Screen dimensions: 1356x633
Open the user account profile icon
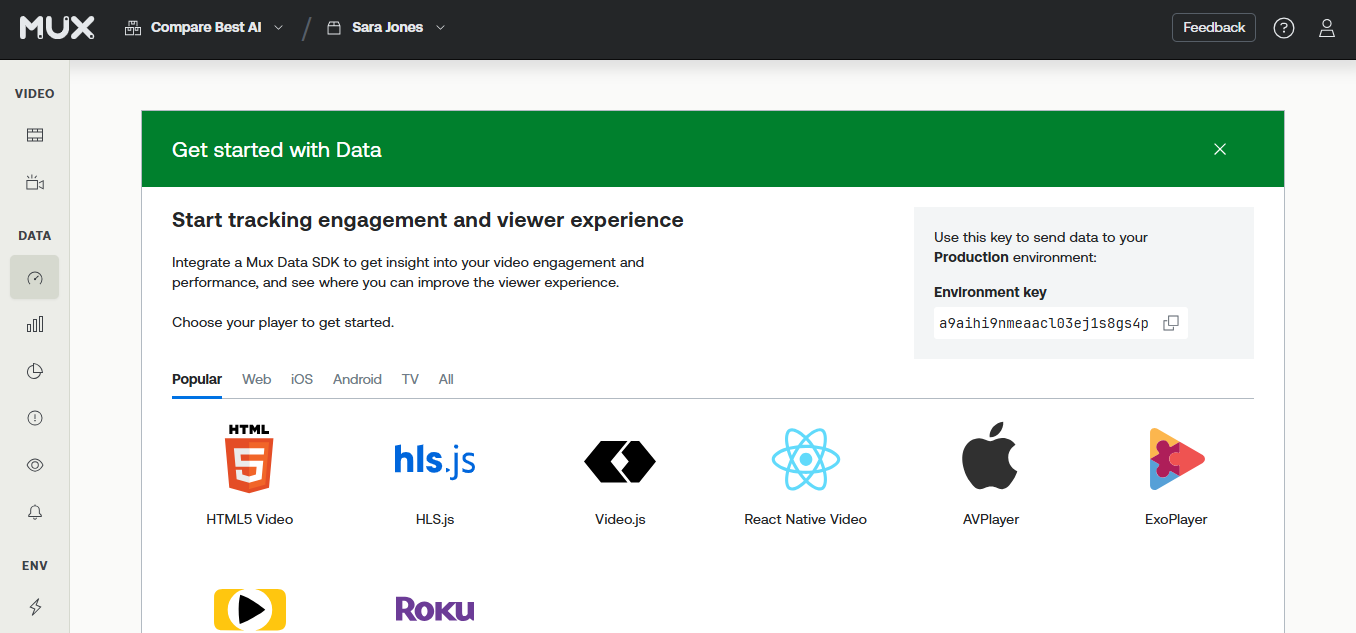1327,28
